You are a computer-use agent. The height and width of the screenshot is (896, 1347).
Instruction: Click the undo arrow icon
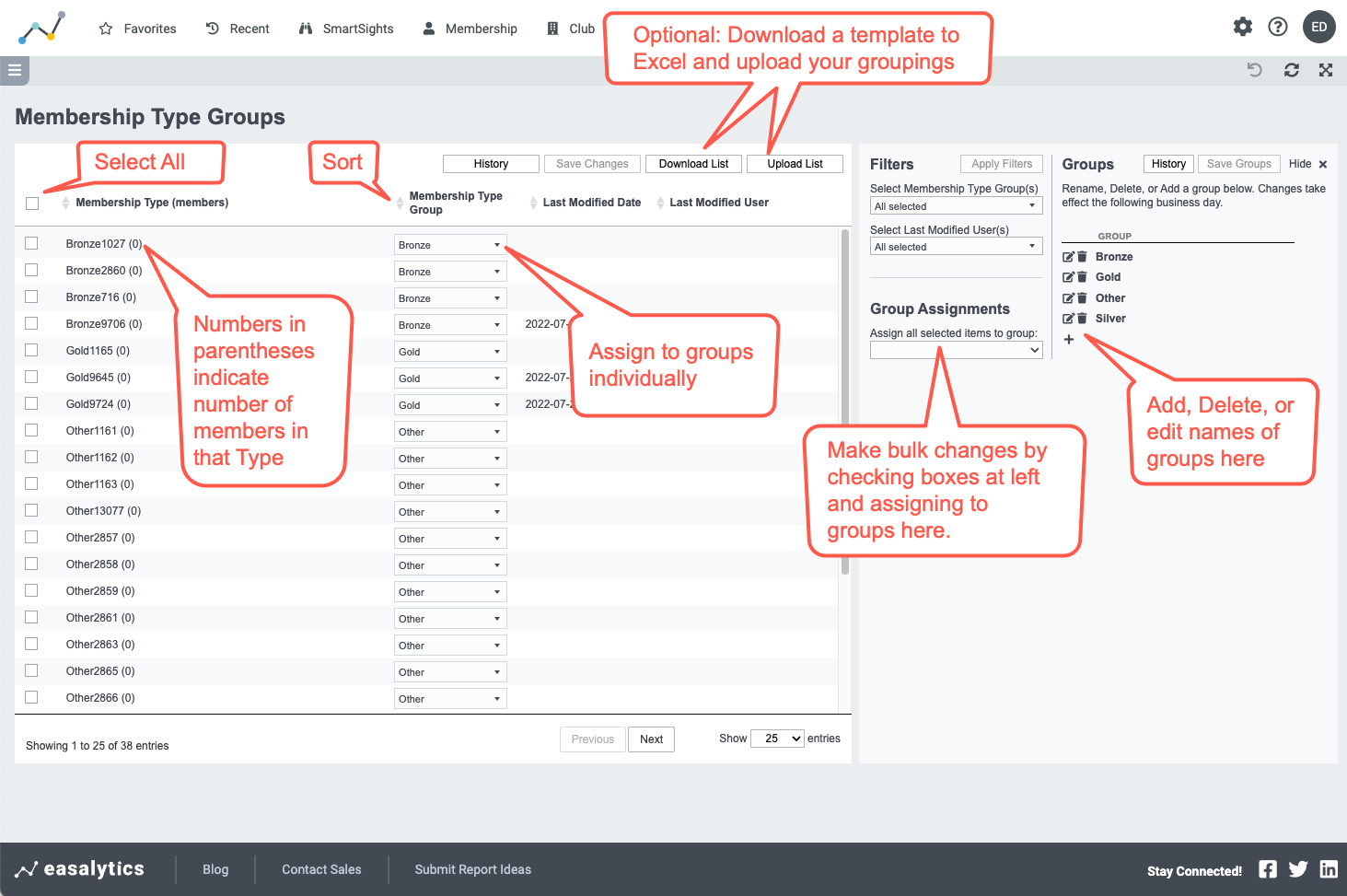pos(1254,70)
